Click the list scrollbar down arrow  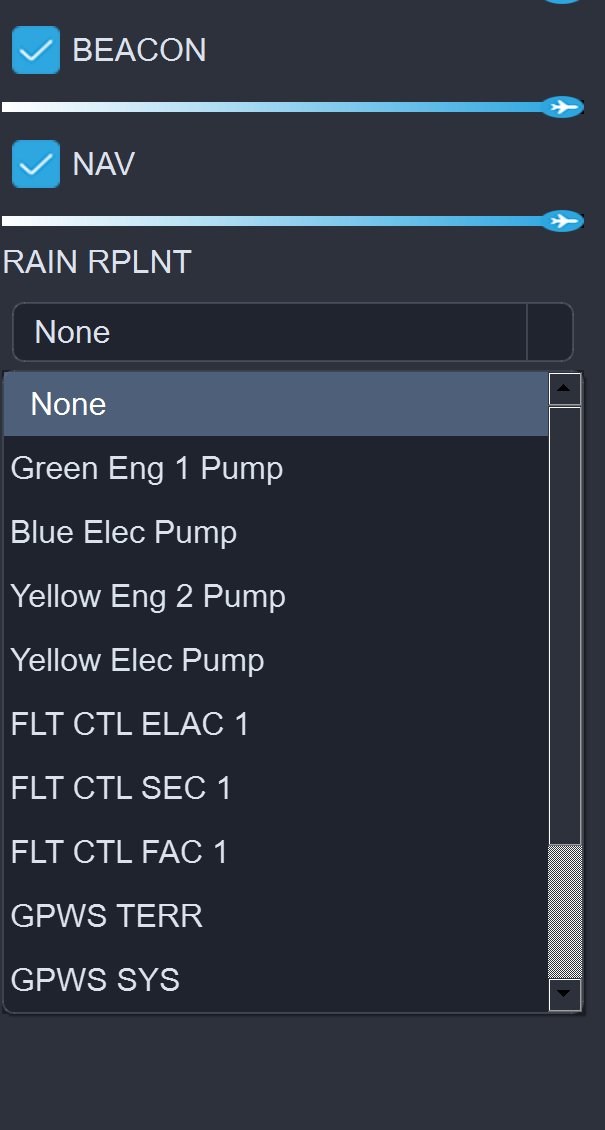click(x=565, y=995)
